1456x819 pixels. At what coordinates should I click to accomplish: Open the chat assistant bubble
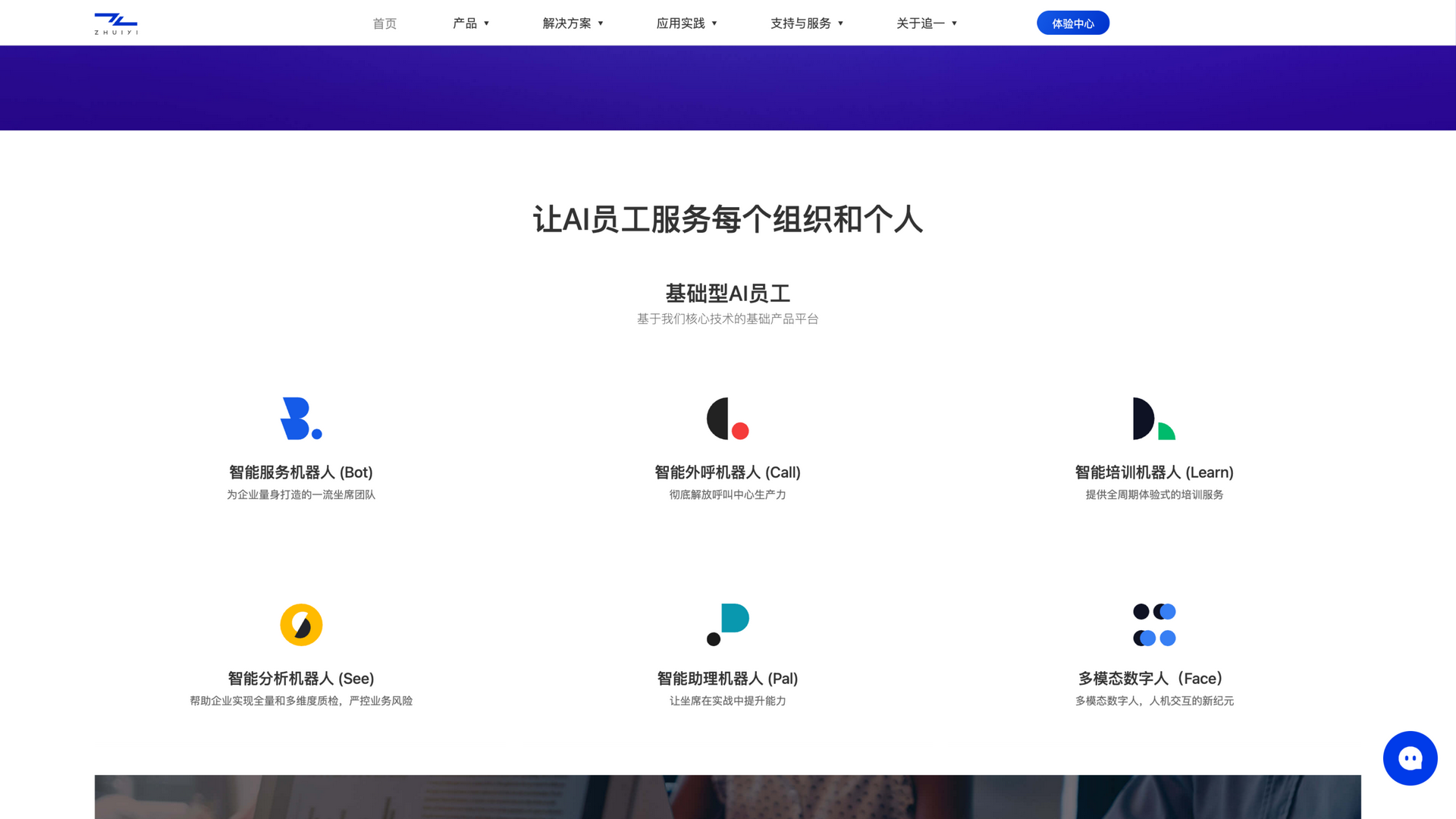(x=1410, y=758)
